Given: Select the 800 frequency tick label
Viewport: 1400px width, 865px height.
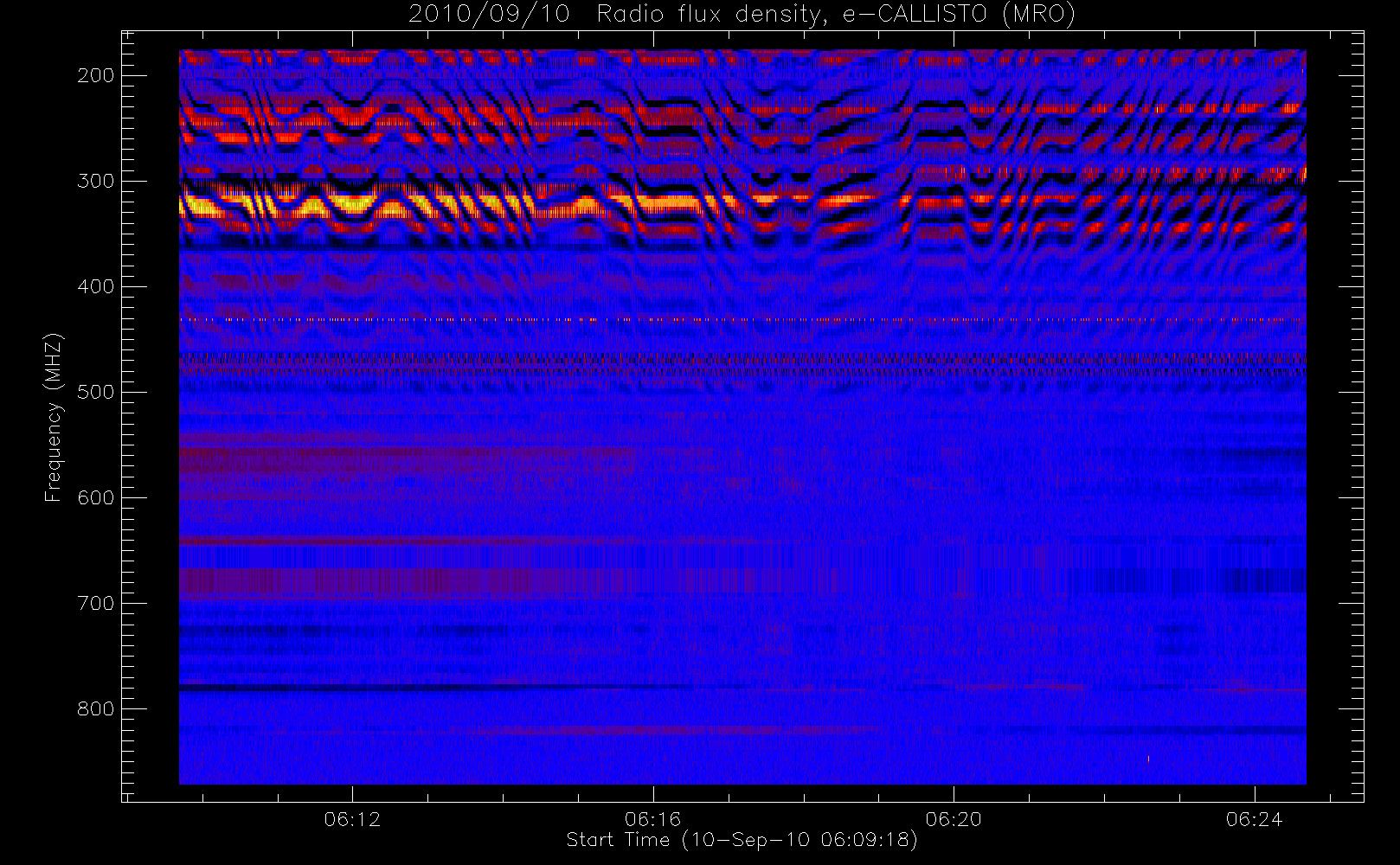Looking at the screenshot, I should (96, 708).
